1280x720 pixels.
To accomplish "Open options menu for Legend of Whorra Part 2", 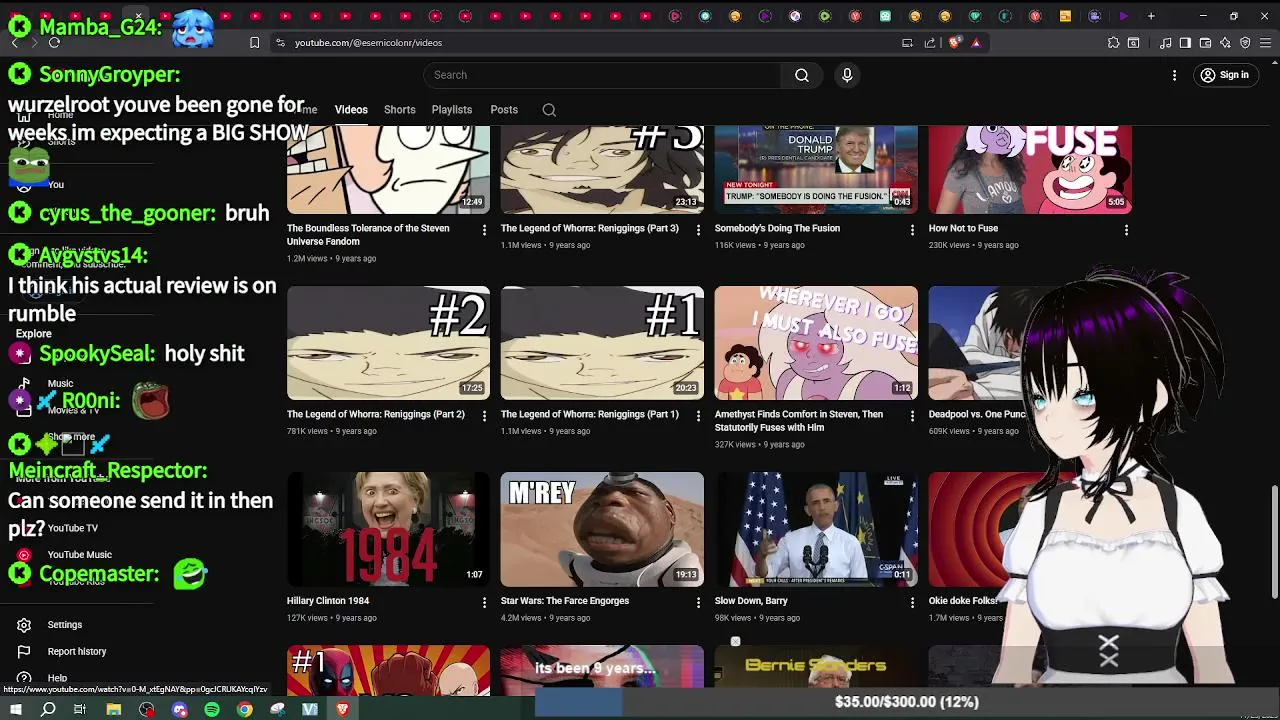I will (484, 416).
